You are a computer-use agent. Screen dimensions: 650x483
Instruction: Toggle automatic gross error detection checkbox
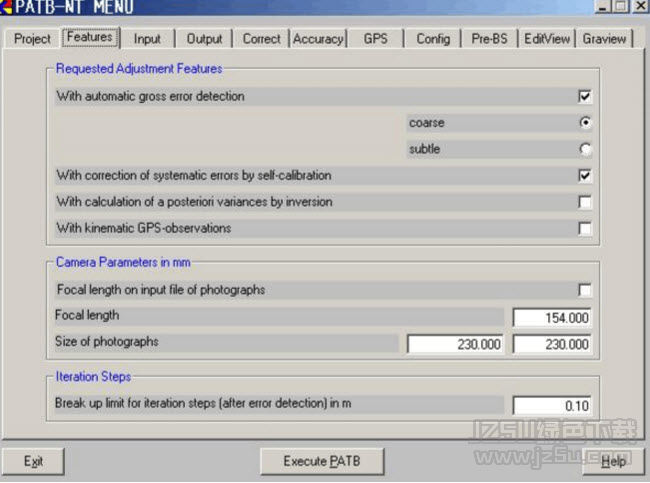click(x=585, y=97)
